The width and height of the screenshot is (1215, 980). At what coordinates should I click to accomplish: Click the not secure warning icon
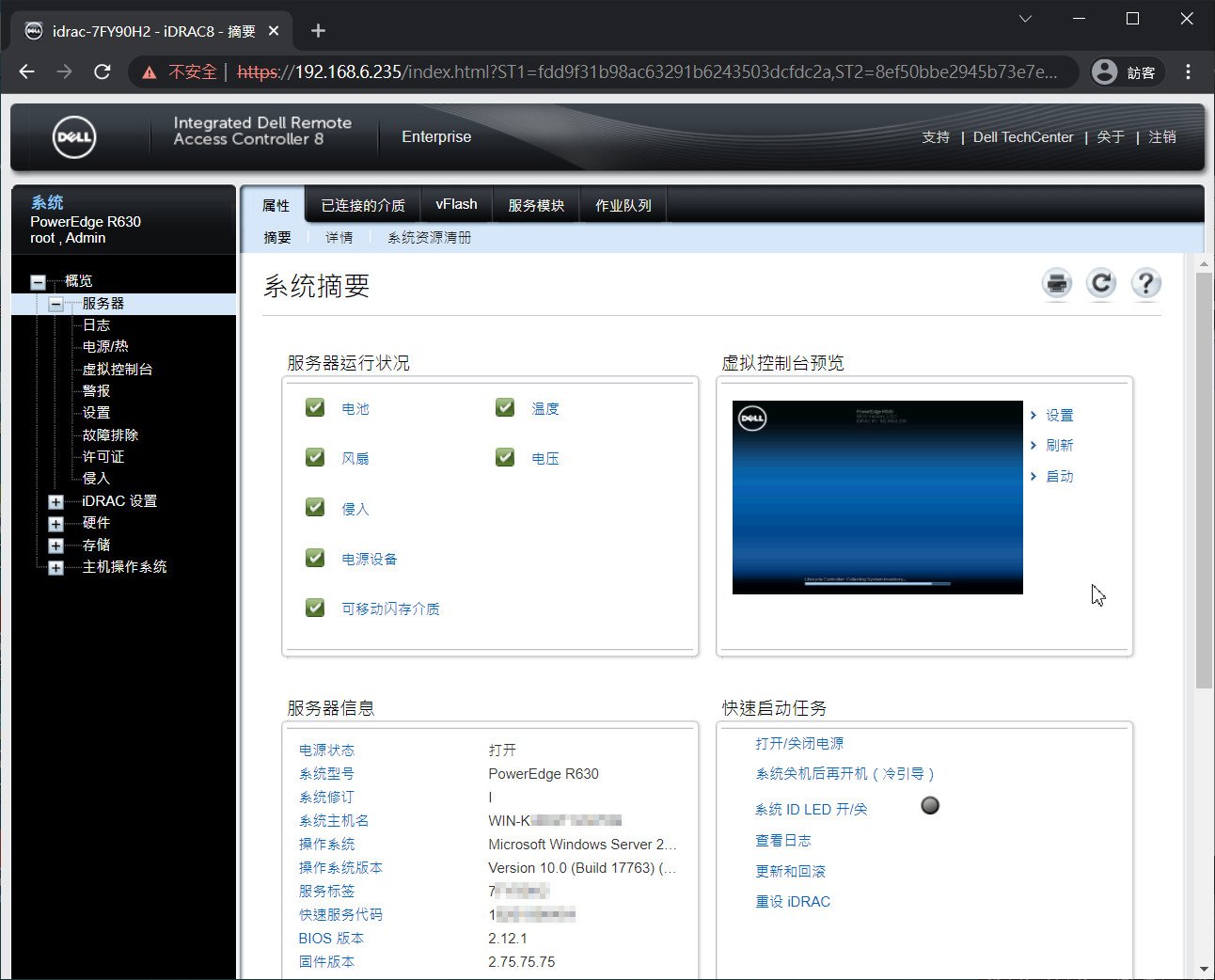point(150,72)
